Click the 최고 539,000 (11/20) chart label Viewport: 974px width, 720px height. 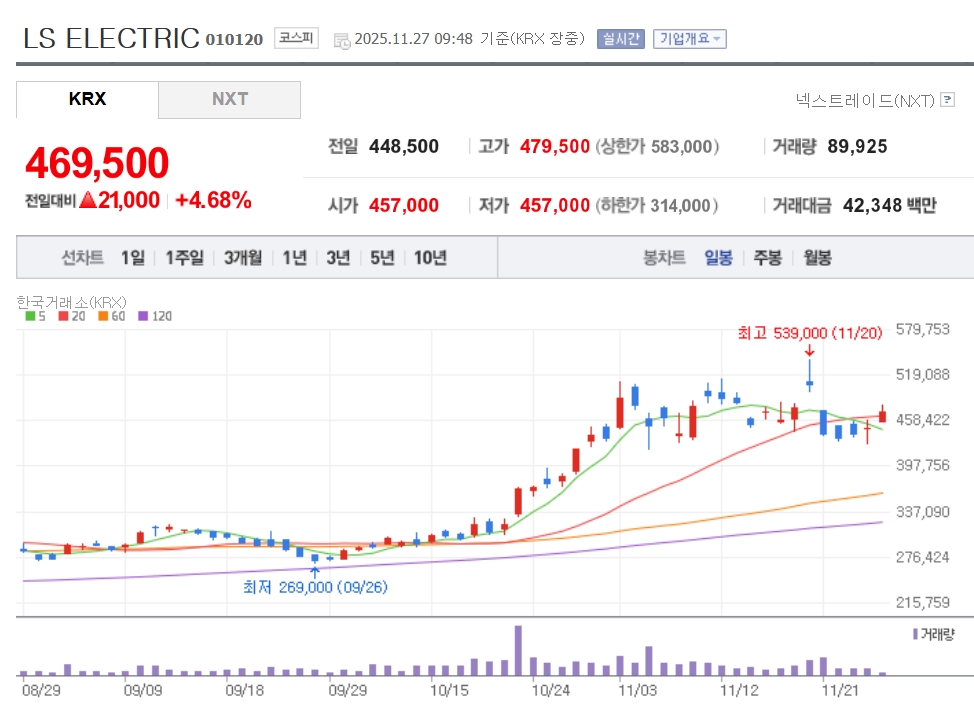810,333
